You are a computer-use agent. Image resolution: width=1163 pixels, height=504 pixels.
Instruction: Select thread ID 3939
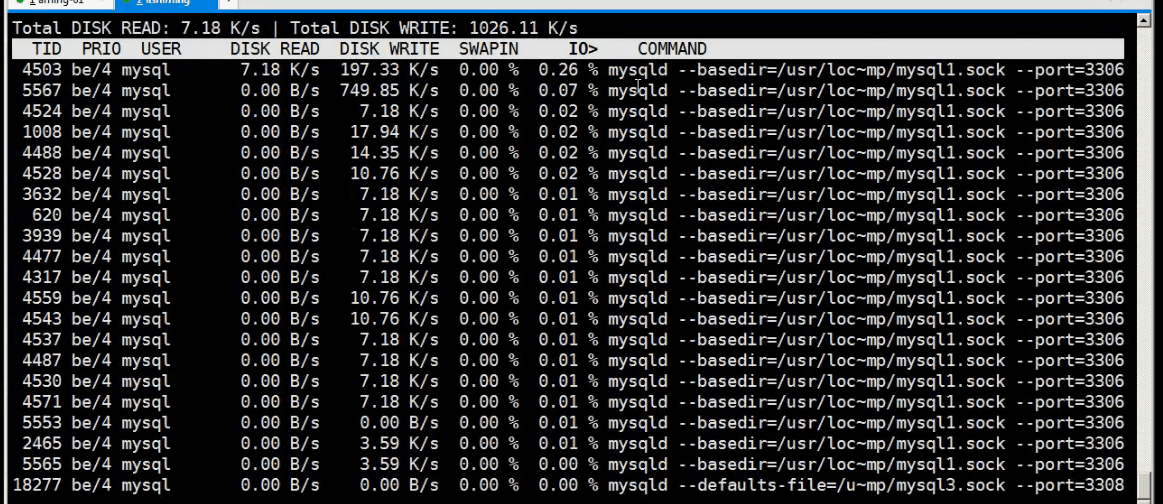click(42, 236)
